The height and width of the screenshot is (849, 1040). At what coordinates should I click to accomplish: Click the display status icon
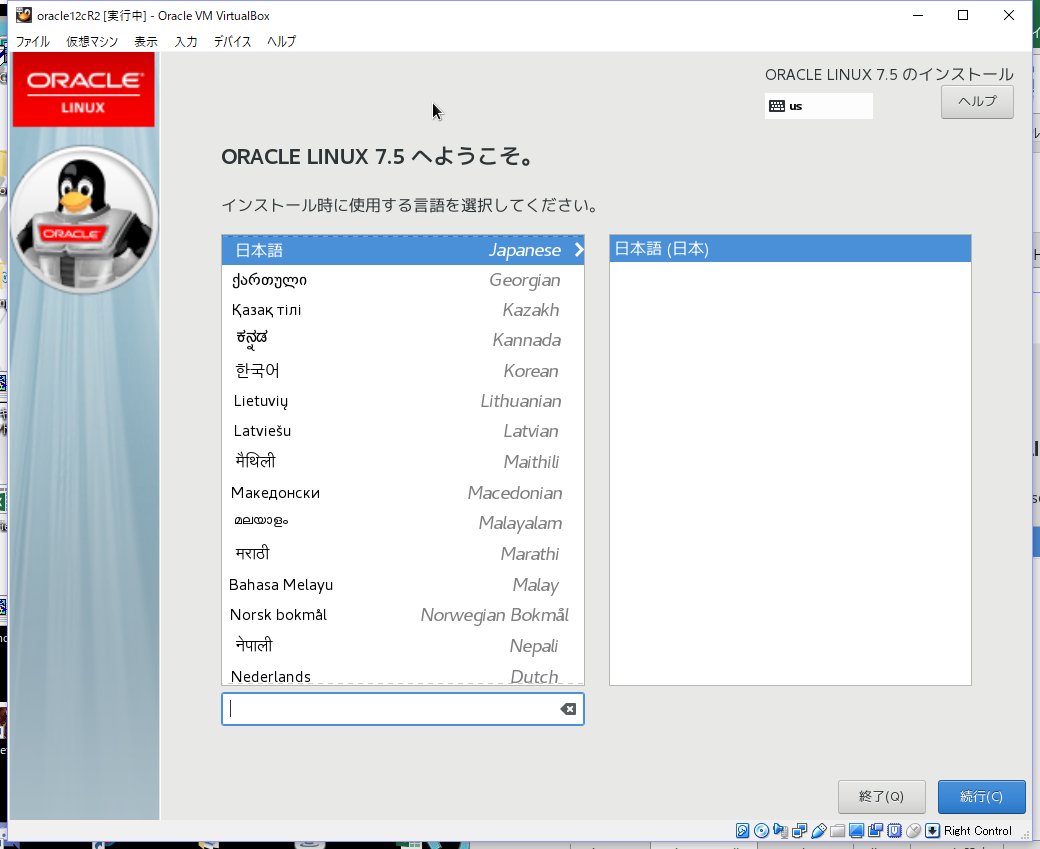click(857, 831)
